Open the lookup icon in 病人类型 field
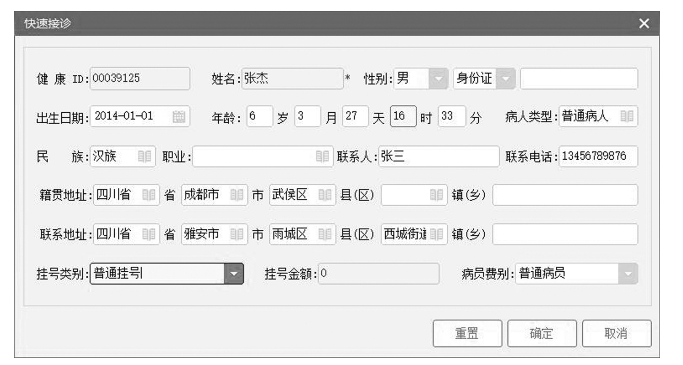Image resolution: width=683 pixels, height=365 pixels. point(626,116)
